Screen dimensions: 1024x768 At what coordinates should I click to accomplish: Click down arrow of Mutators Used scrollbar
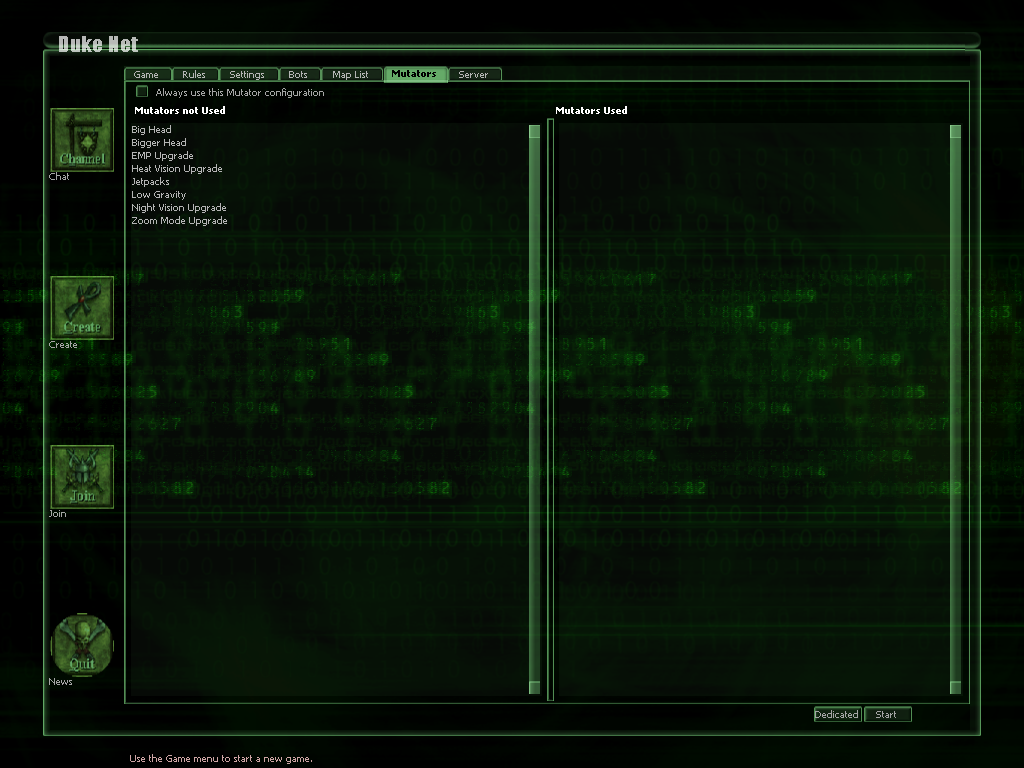pyautogui.click(x=955, y=687)
